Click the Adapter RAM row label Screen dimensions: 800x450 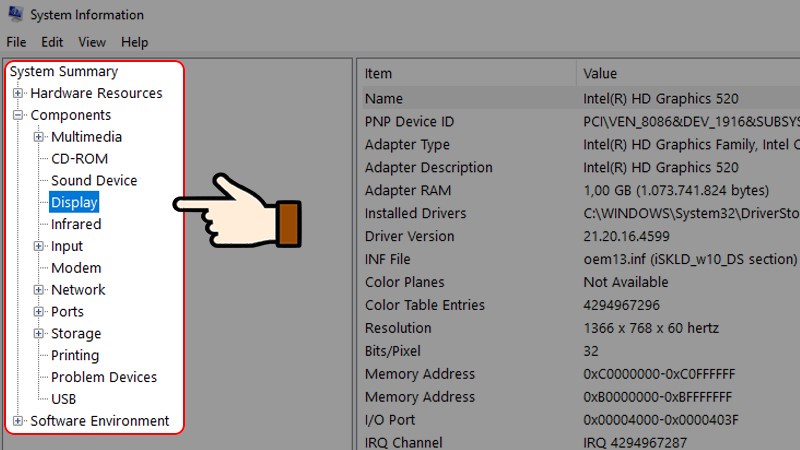coord(408,190)
